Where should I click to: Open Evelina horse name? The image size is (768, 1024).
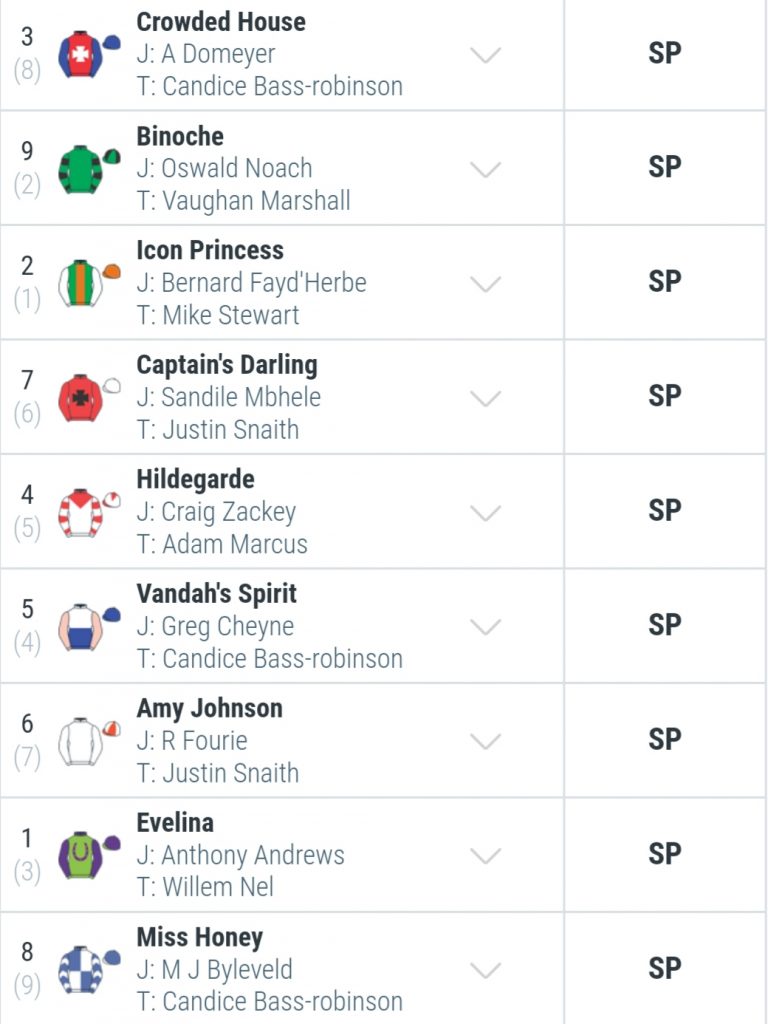click(x=175, y=823)
